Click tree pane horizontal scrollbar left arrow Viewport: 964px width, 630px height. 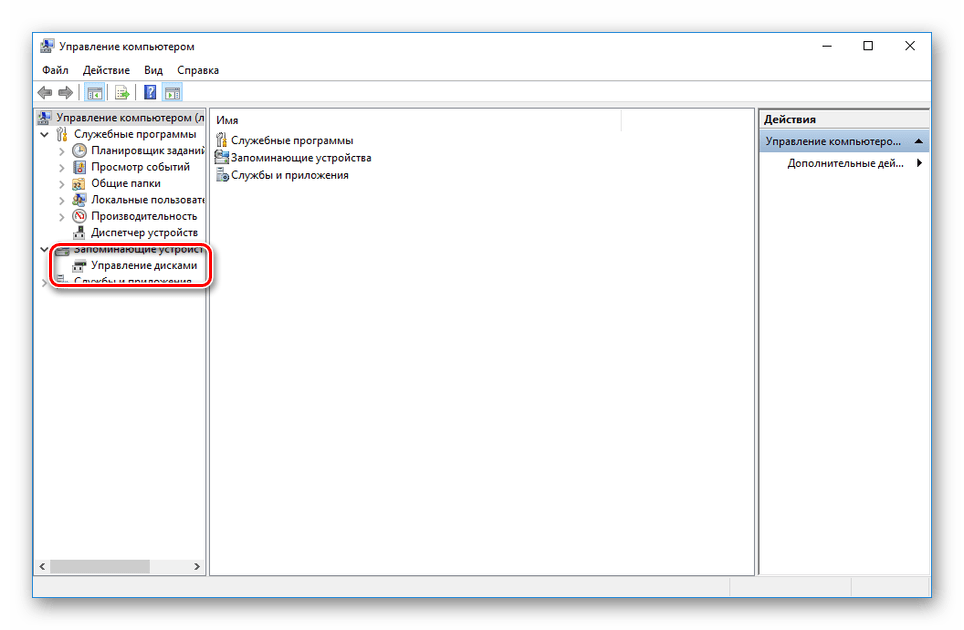point(42,567)
